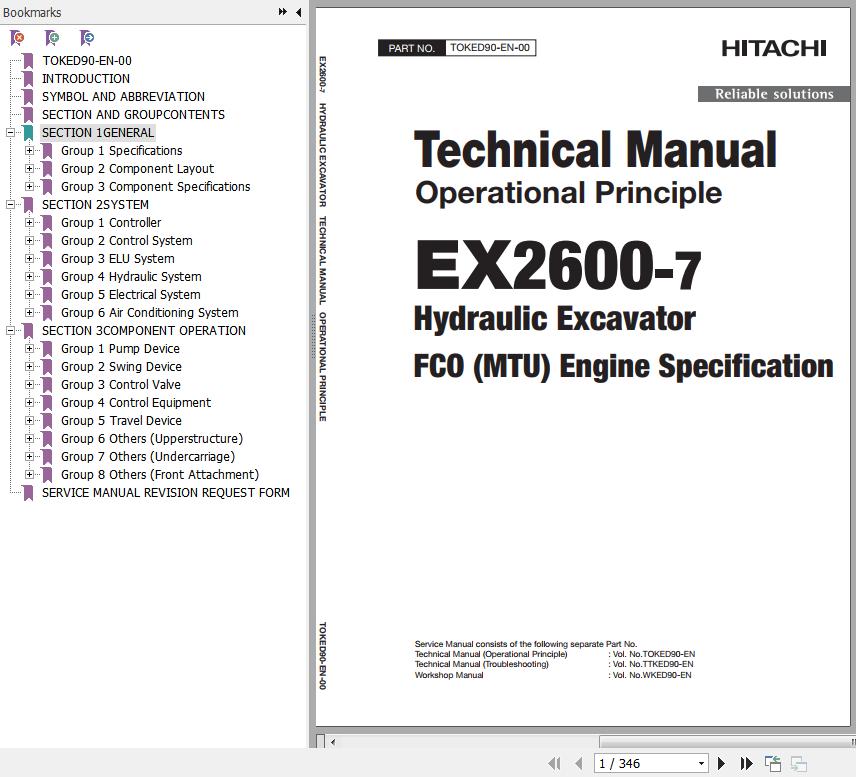Image resolution: width=856 pixels, height=777 pixels.
Task: Expand Group 4 Hydraulic System bookmark
Action: [x=30, y=277]
